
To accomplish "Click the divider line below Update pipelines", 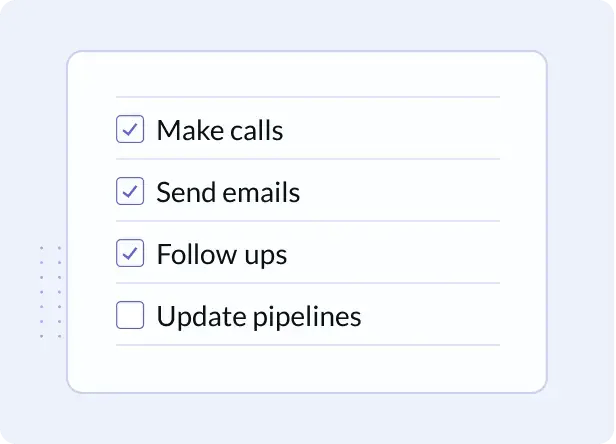I will click(307, 345).
